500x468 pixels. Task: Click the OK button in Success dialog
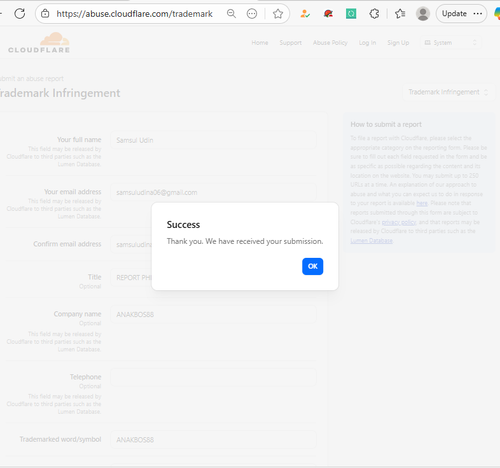click(312, 266)
